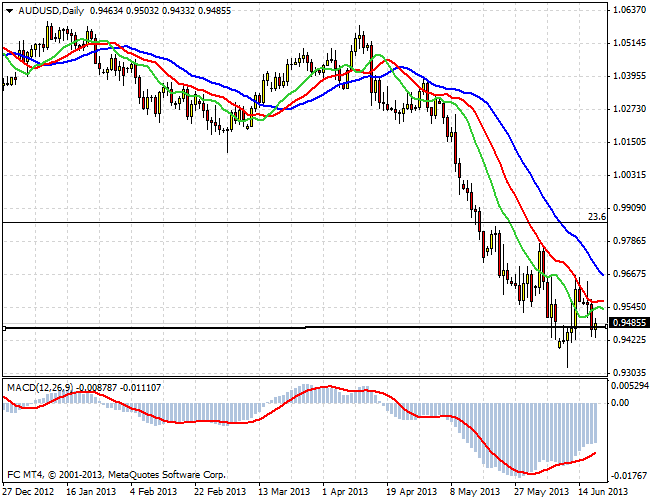650x500 pixels.
Task: Open the chart menu triangle beside AUDUSD
Action: click(10, 11)
